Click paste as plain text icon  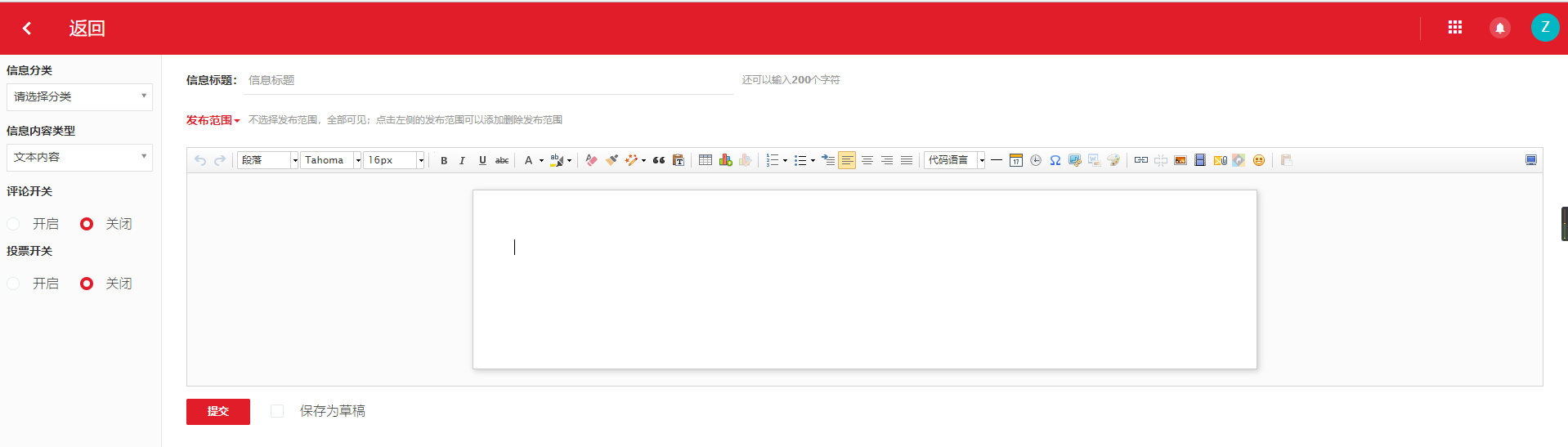679,160
